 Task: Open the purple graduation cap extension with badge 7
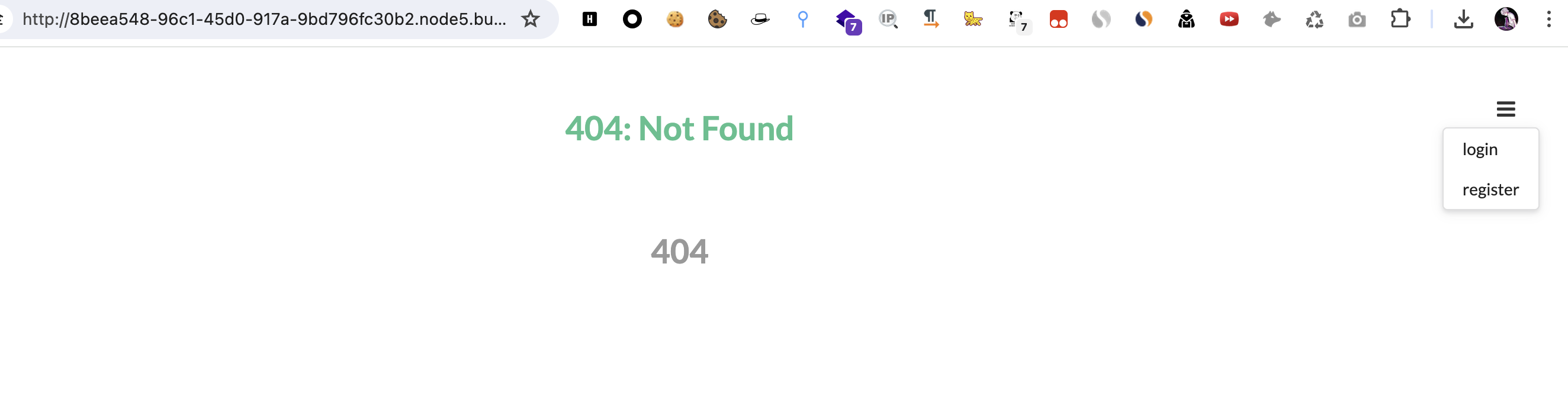pos(848,22)
